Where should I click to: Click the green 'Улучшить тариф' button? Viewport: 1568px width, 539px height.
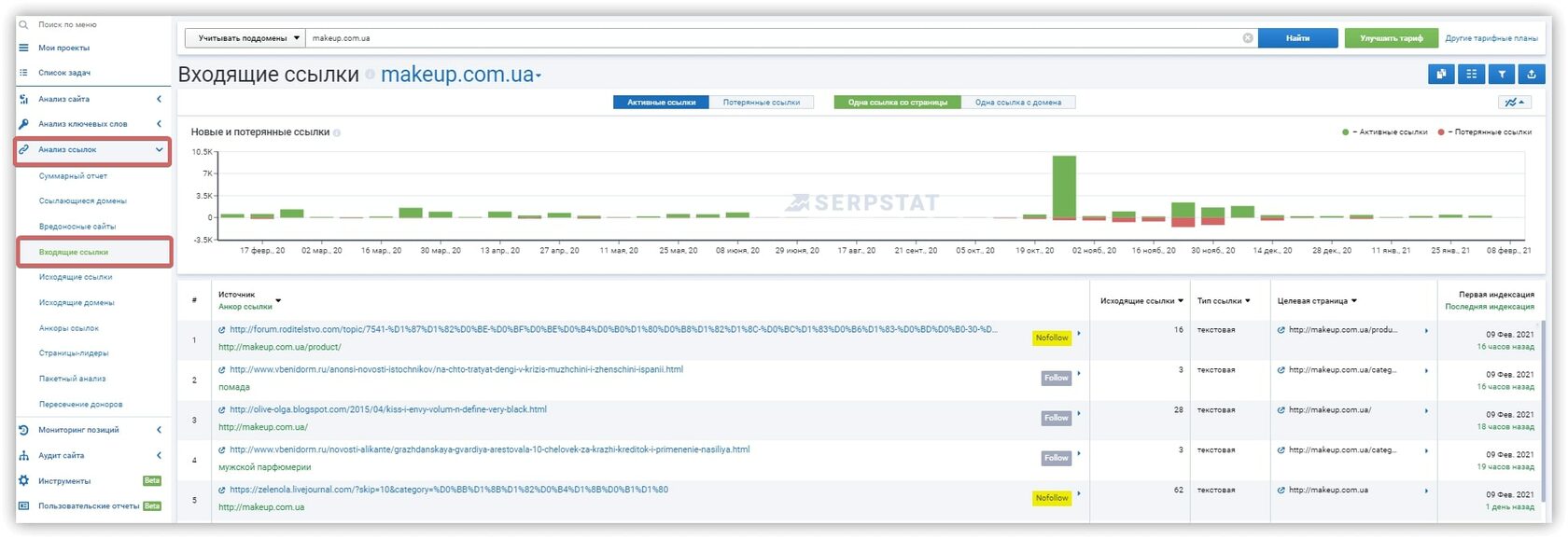[1391, 38]
